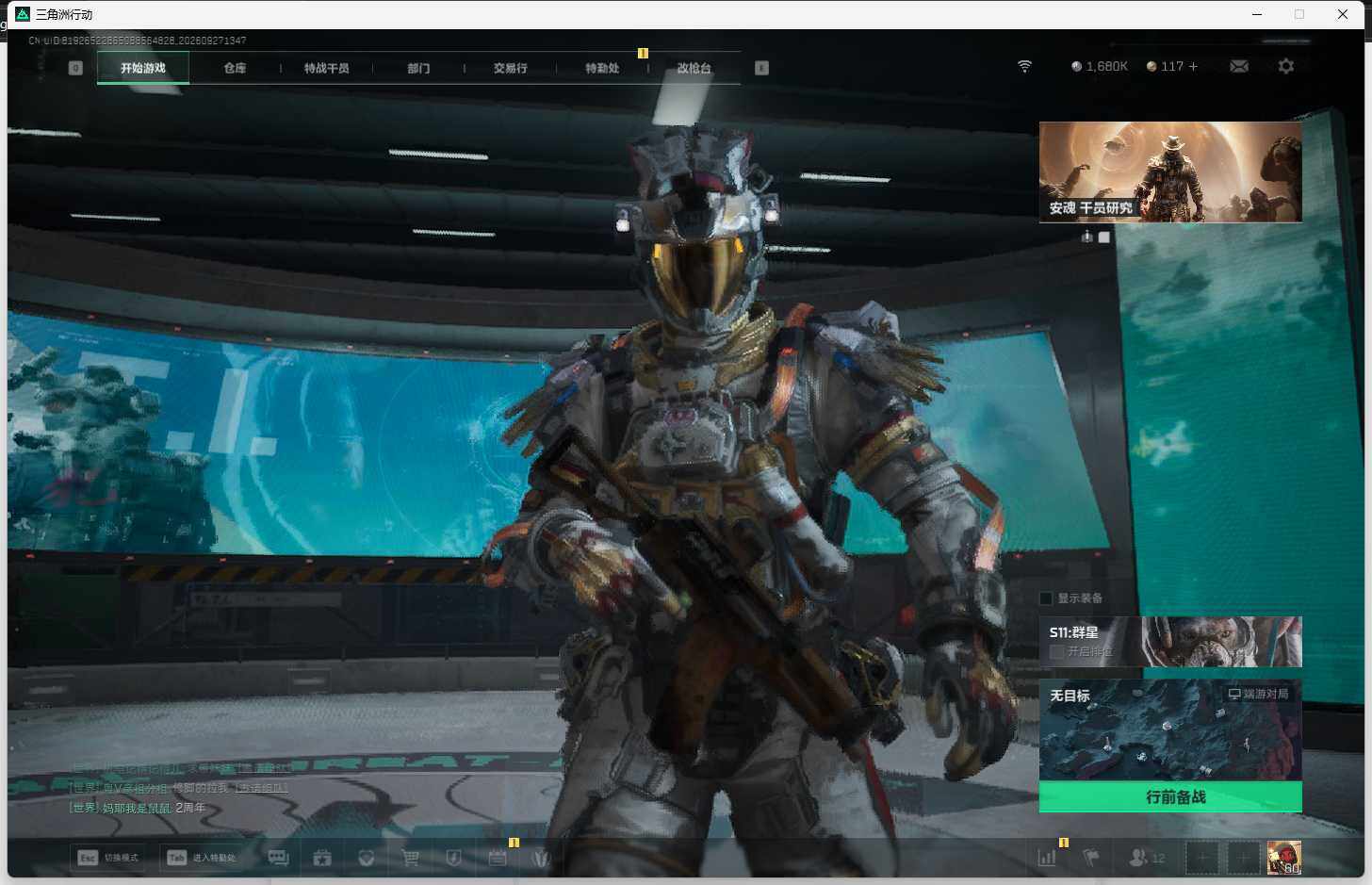Click the nav-right key icon after 改枪台
1372x885 pixels.
coord(762,68)
